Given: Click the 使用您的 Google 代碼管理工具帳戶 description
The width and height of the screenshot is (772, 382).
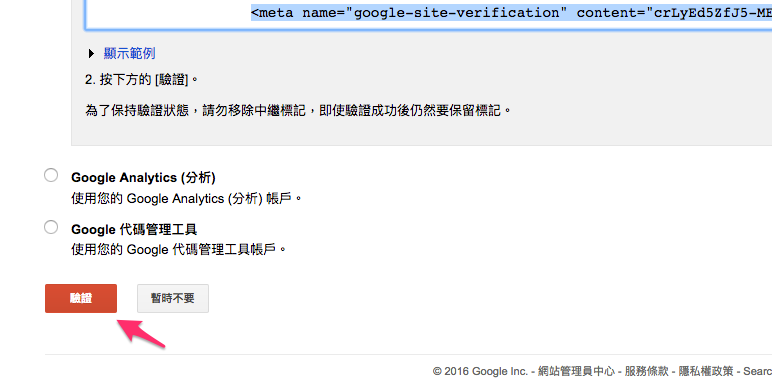Looking at the screenshot, I should tap(179, 250).
